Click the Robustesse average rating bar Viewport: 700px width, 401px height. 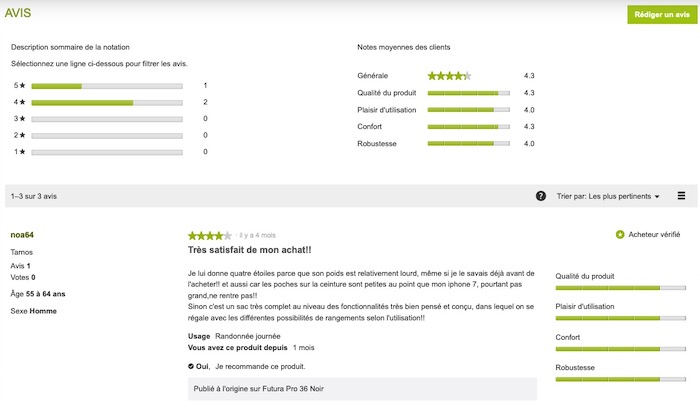click(x=468, y=143)
